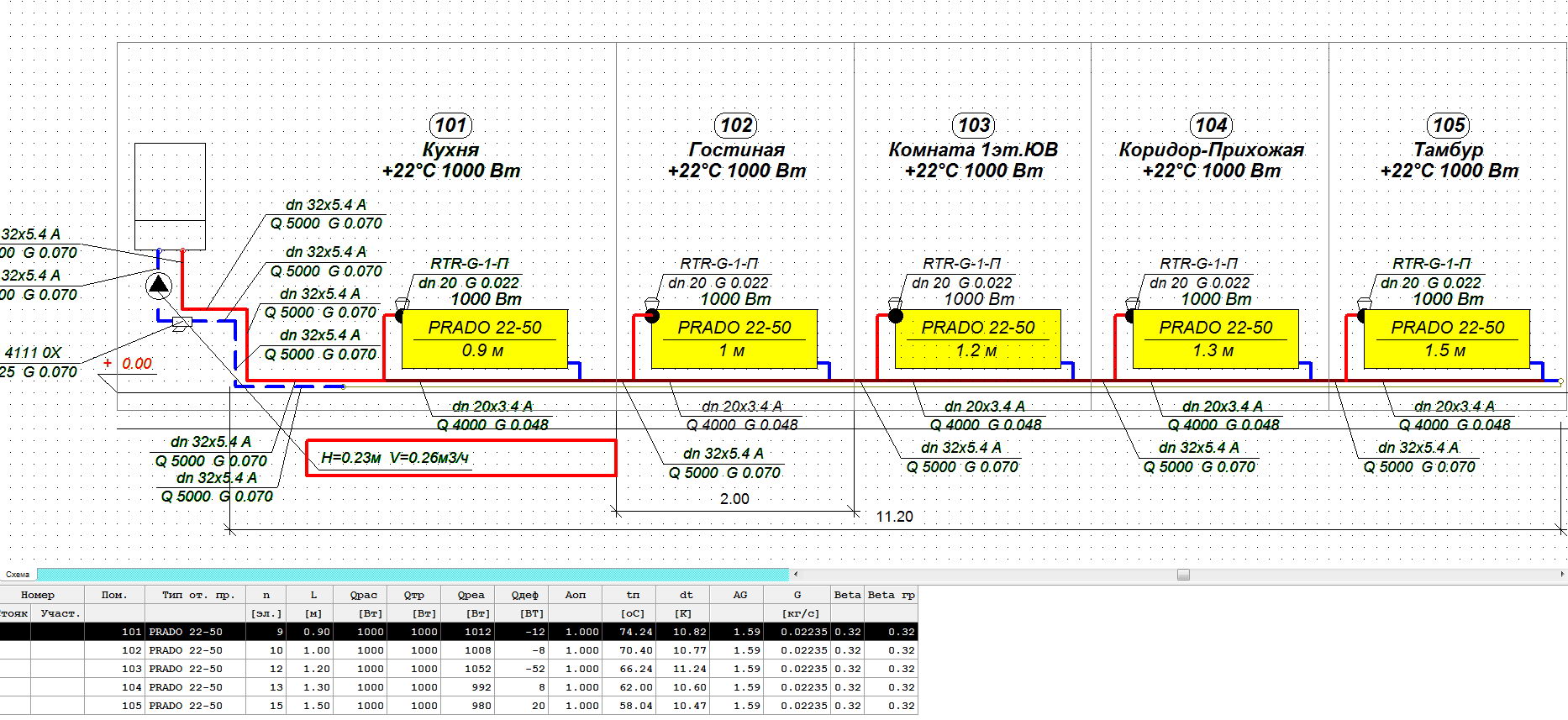Click the Кухня room label
This screenshot has height=720, width=1568.
(x=450, y=150)
